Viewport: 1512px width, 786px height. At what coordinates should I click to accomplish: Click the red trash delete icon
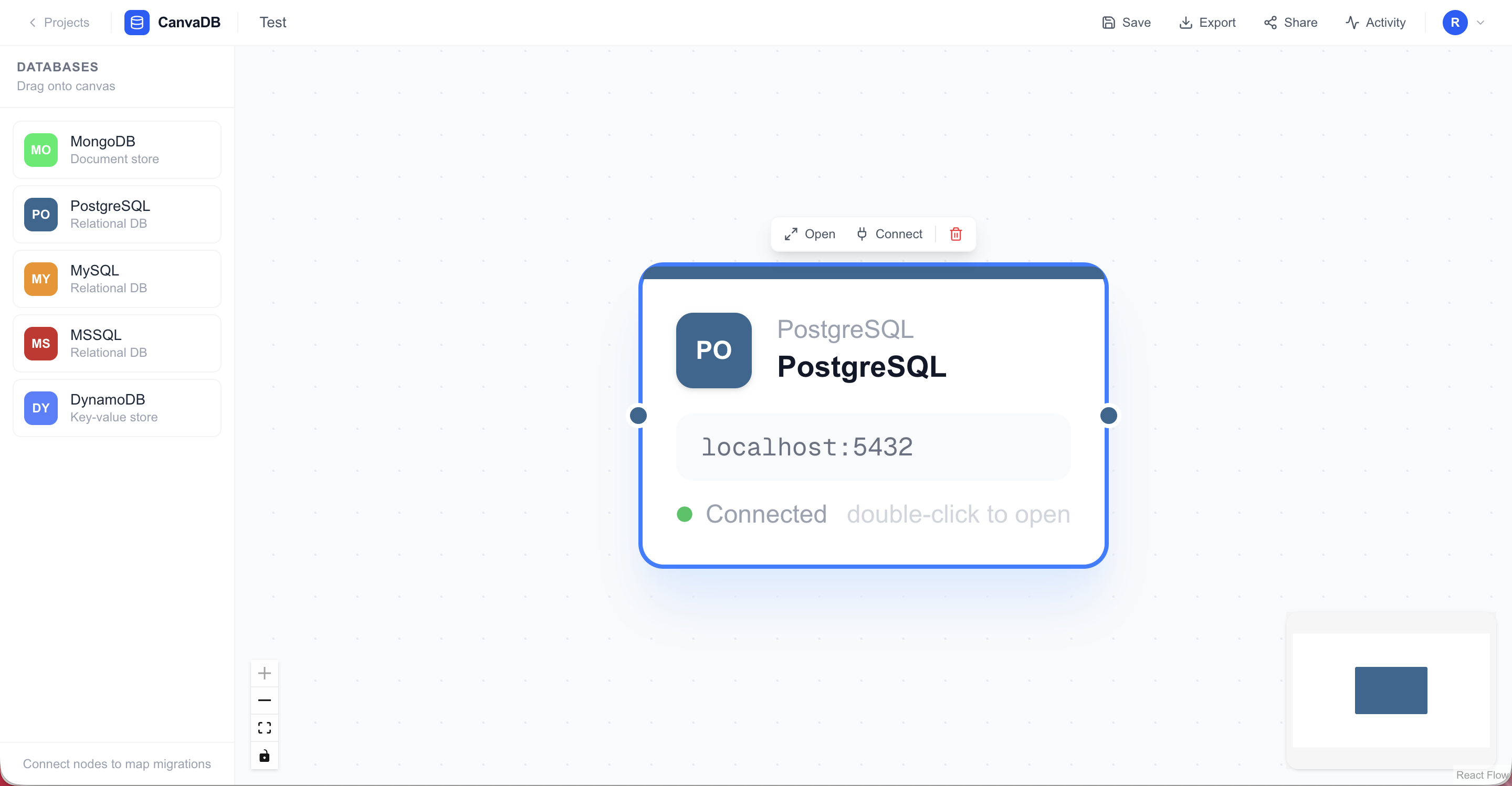pos(955,234)
